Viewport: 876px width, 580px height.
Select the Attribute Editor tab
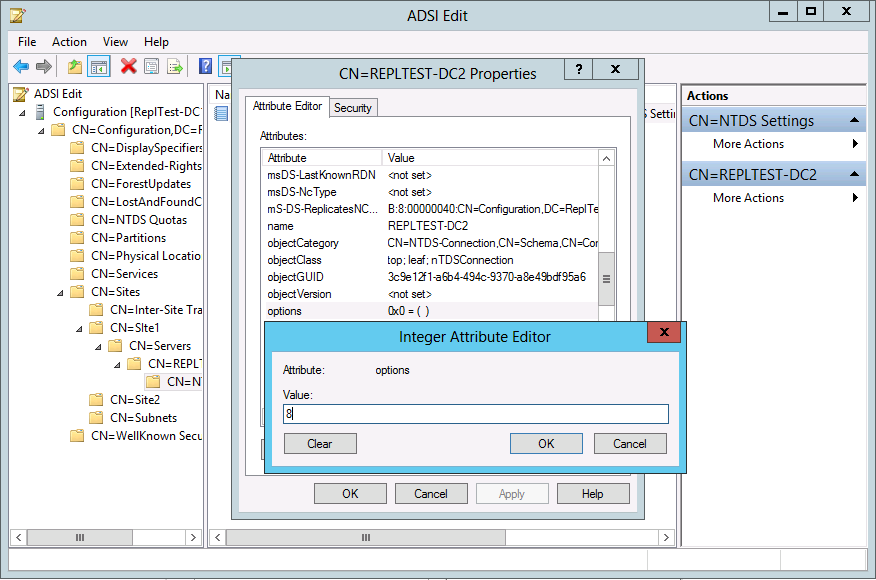point(287,106)
